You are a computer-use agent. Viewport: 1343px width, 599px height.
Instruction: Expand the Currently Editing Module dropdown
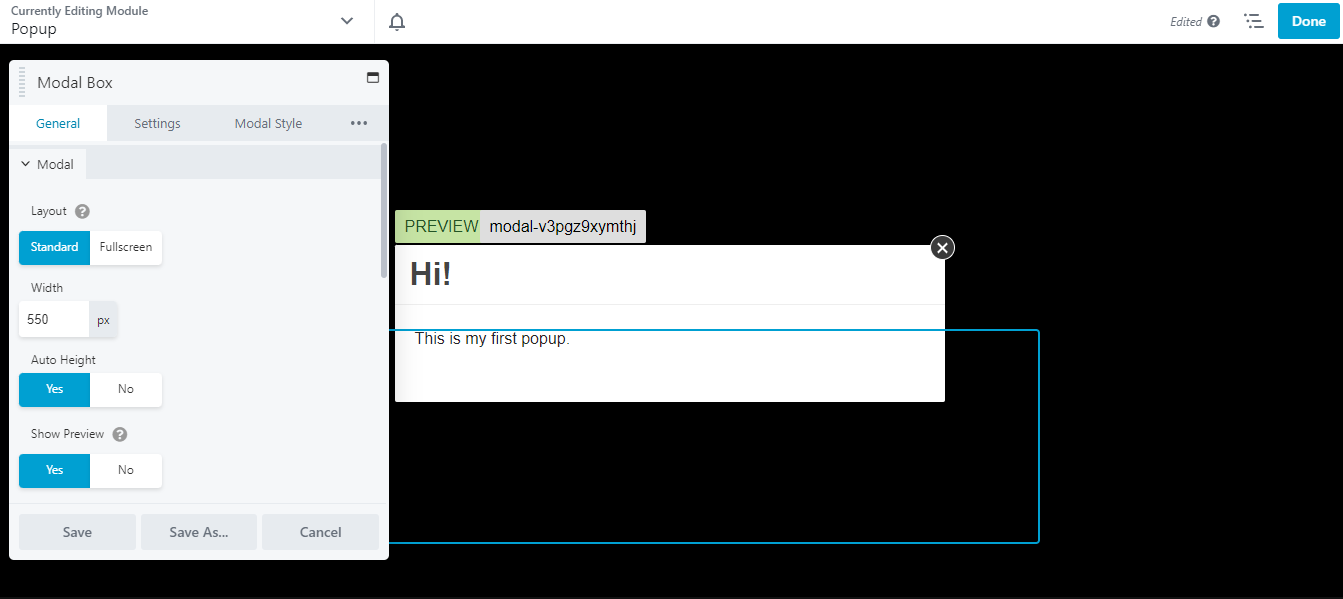(x=347, y=21)
